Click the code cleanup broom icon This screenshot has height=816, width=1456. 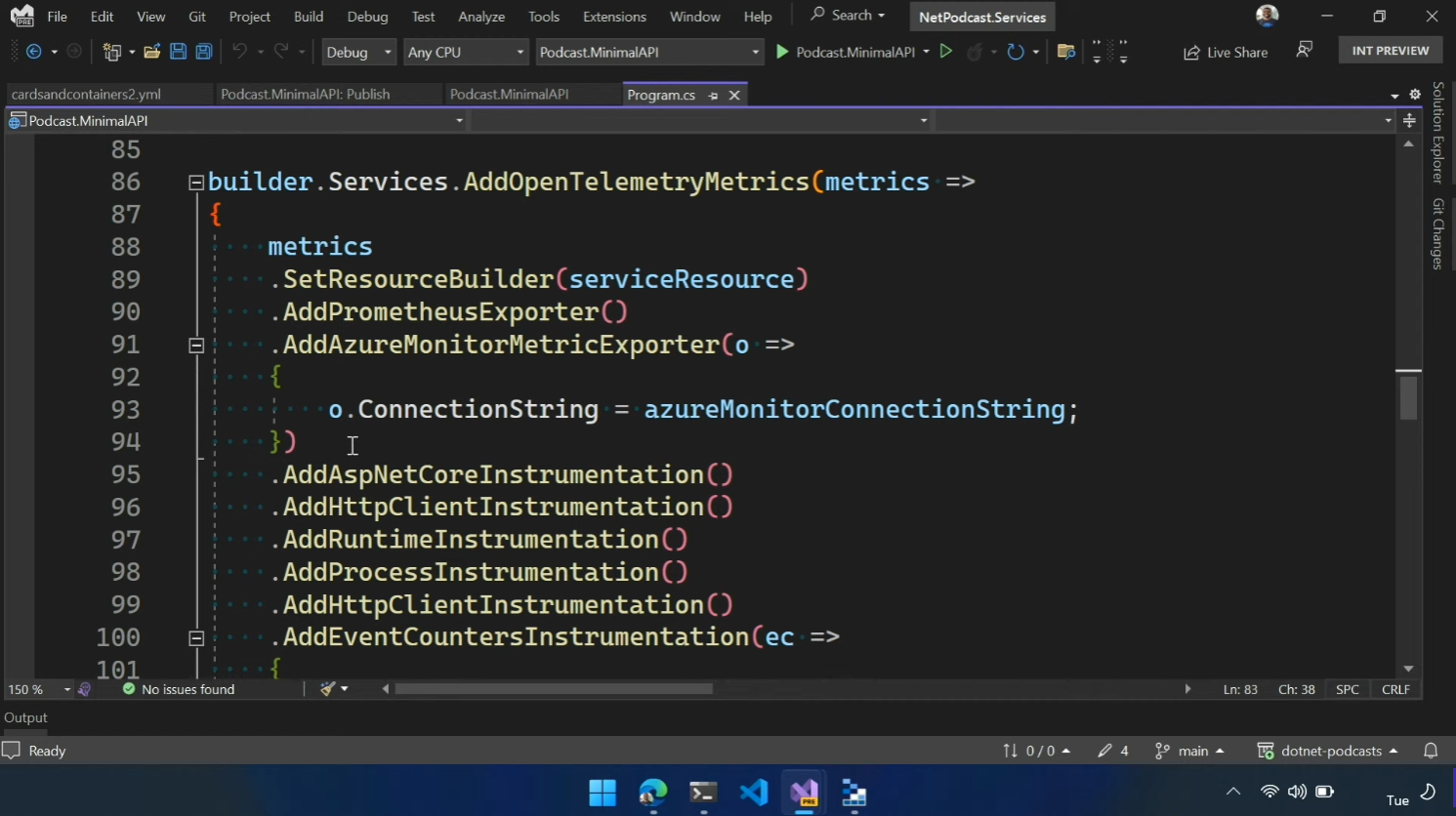point(328,689)
